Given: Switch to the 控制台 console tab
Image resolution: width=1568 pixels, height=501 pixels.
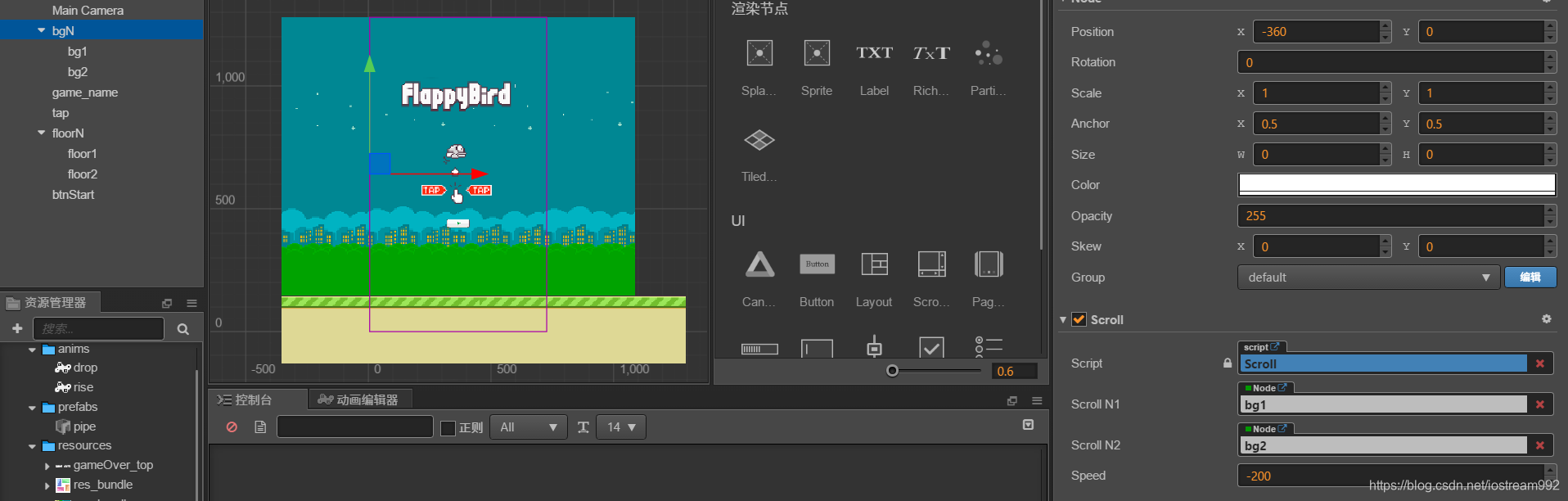Looking at the screenshot, I should point(257,399).
